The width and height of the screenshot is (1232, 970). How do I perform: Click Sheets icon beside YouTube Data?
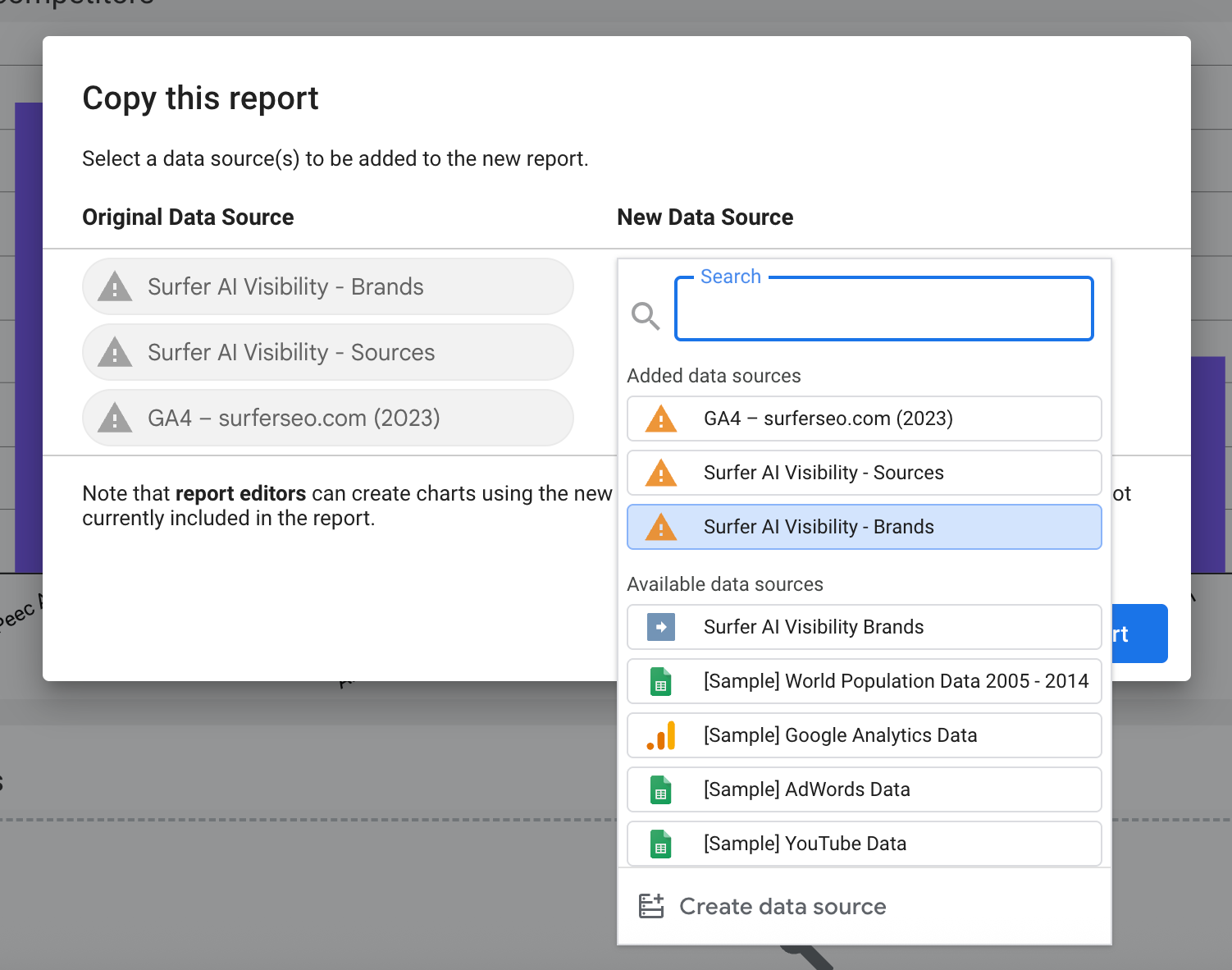point(661,844)
